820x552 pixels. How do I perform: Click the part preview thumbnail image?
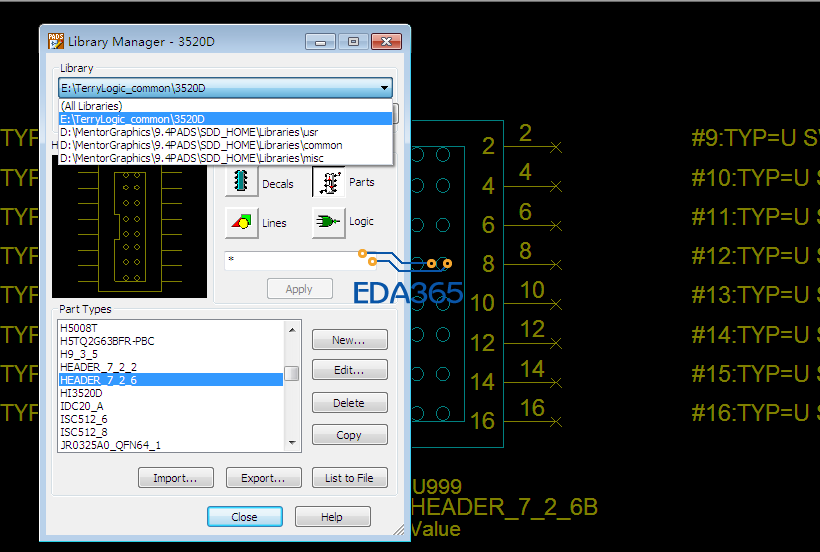(x=130, y=226)
